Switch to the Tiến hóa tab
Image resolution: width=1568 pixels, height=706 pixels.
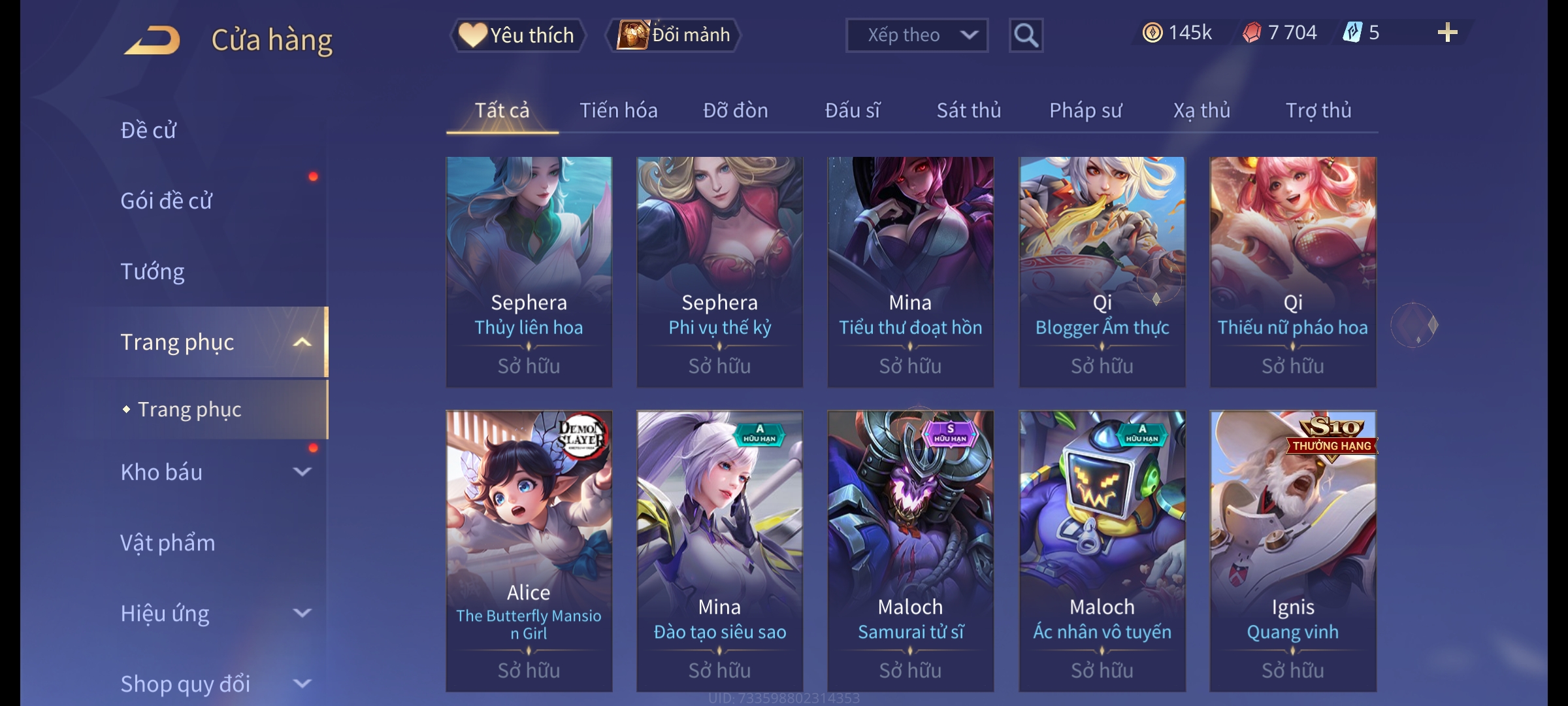pyautogui.click(x=618, y=110)
